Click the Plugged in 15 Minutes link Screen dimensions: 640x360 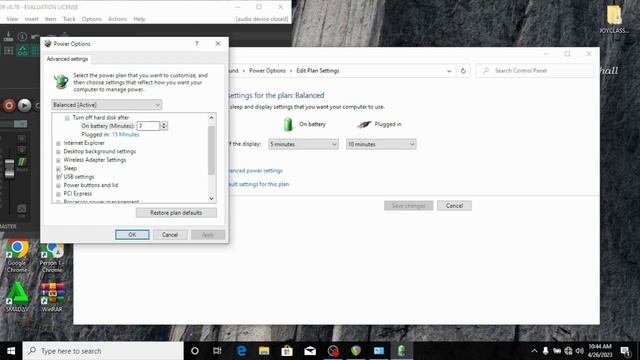pos(125,135)
